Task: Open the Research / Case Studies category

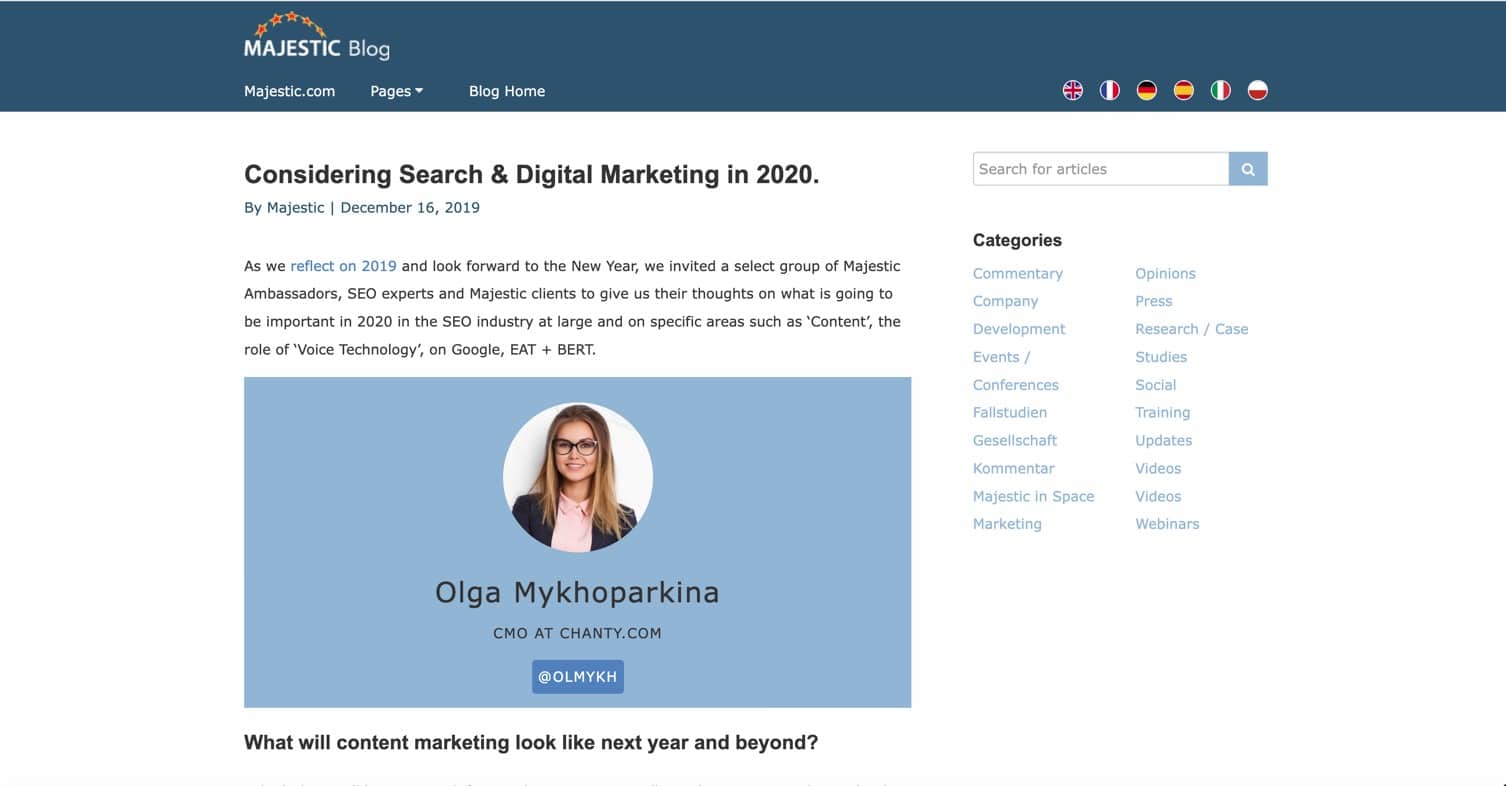Action: pos(1191,343)
